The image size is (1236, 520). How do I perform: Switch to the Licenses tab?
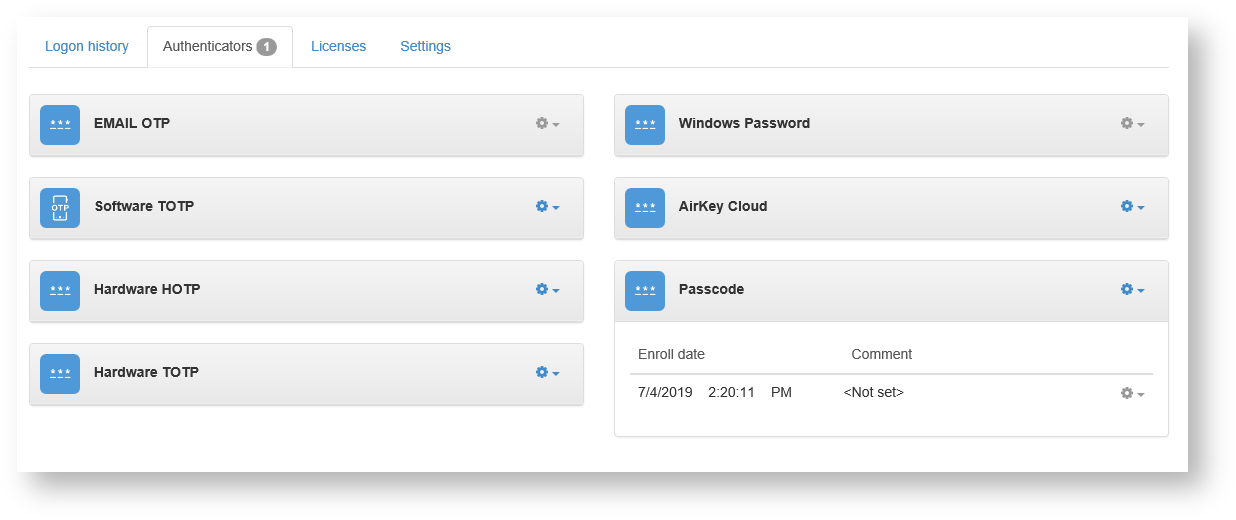pyautogui.click(x=338, y=47)
